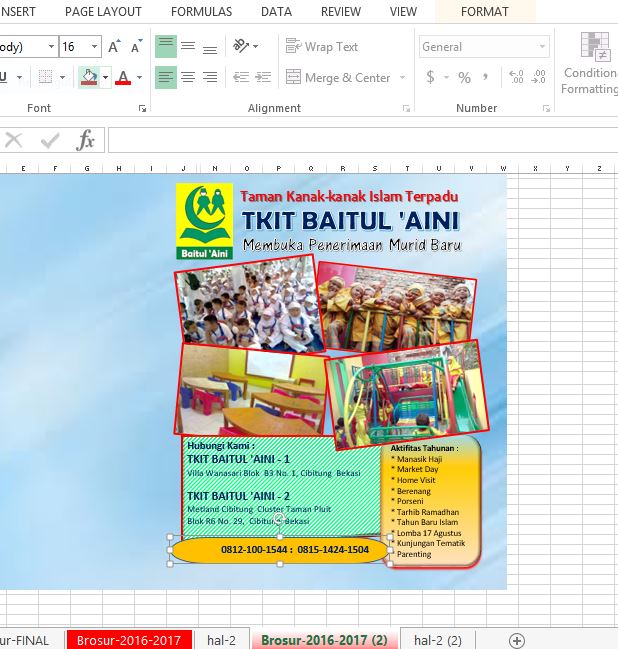Click the font size box showing 16
The height and width of the screenshot is (649, 618).
[74, 46]
